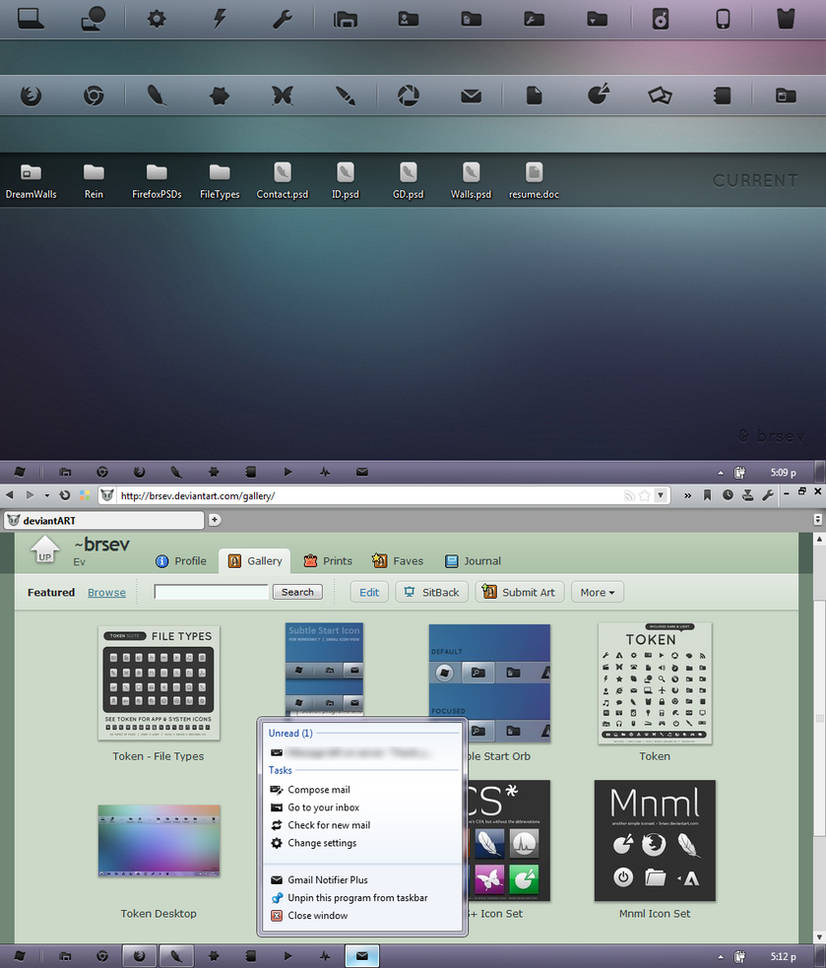Open the pie chart icon in the dock

coord(598,94)
